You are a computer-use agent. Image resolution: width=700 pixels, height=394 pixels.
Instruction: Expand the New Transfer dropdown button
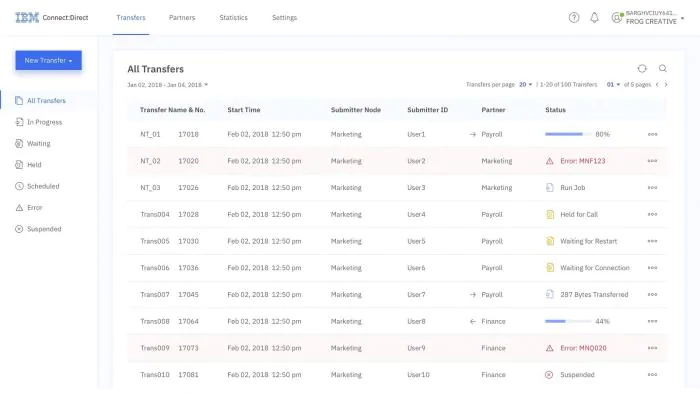pyautogui.click(x=48, y=60)
